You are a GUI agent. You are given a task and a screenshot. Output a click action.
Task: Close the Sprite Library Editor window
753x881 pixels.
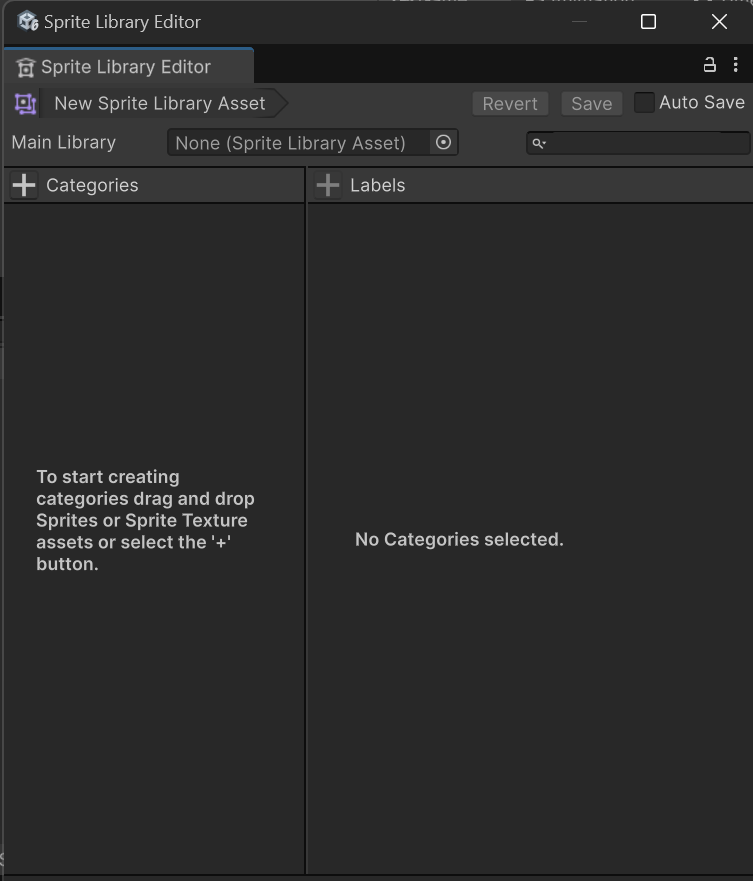click(x=719, y=22)
